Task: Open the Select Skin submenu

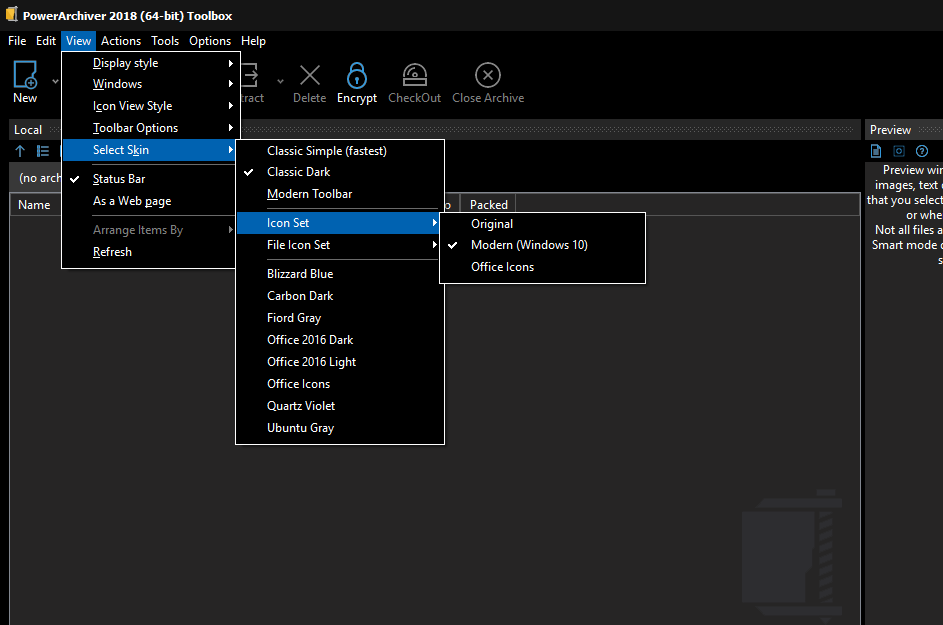Action: 151,150
